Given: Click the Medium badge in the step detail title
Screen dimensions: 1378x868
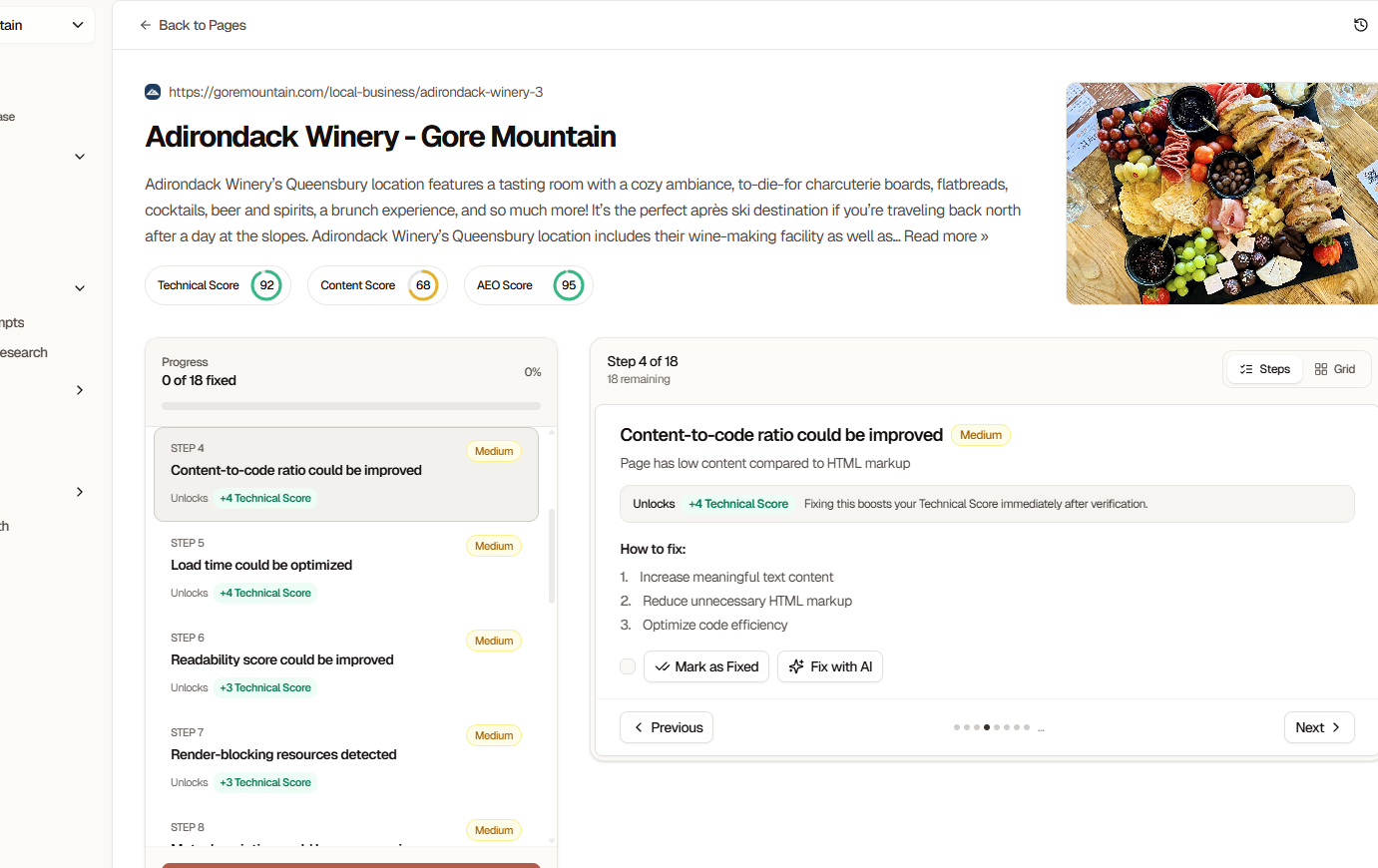Looking at the screenshot, I should coord(981,435).
